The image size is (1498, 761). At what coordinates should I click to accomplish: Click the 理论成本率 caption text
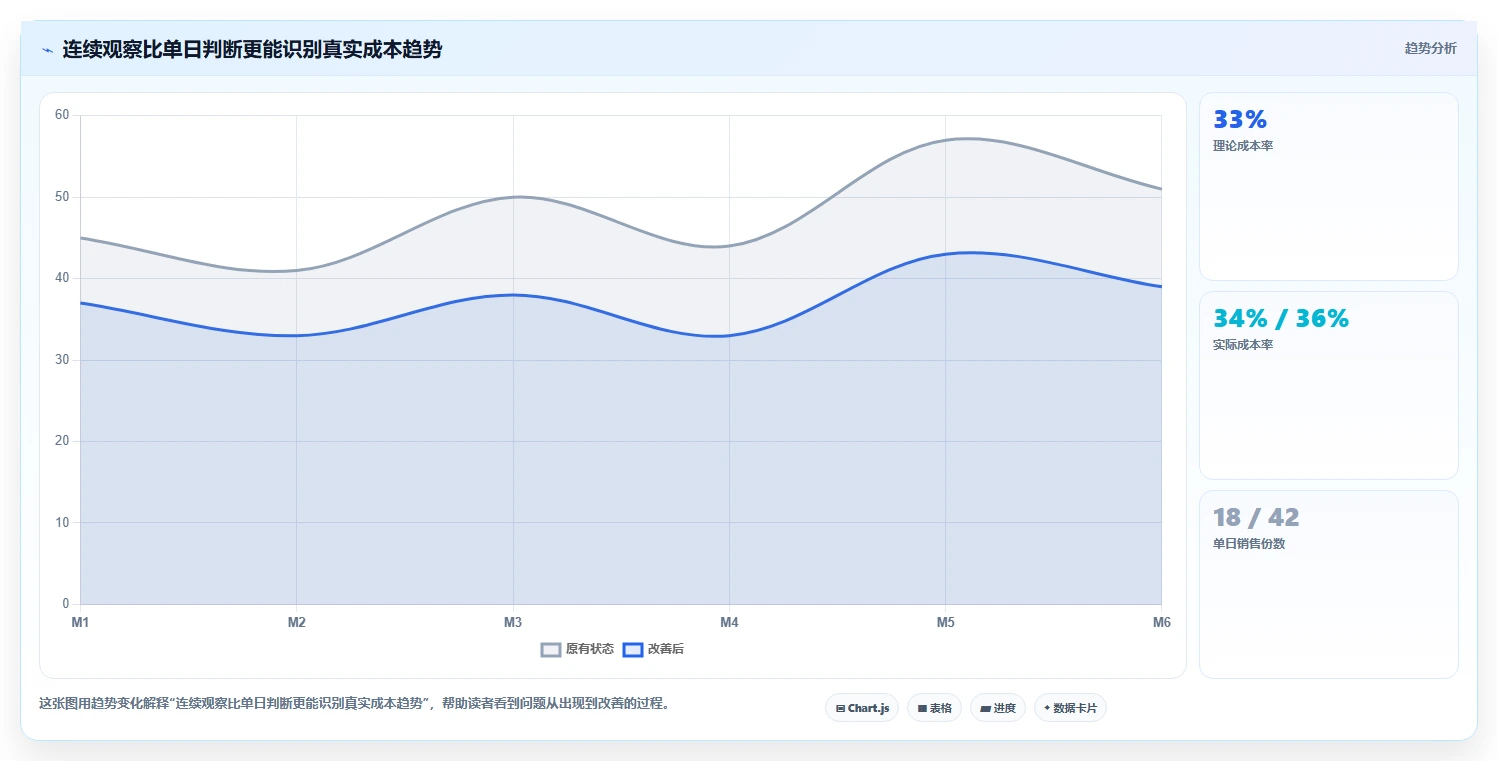tap(1243, 146)
